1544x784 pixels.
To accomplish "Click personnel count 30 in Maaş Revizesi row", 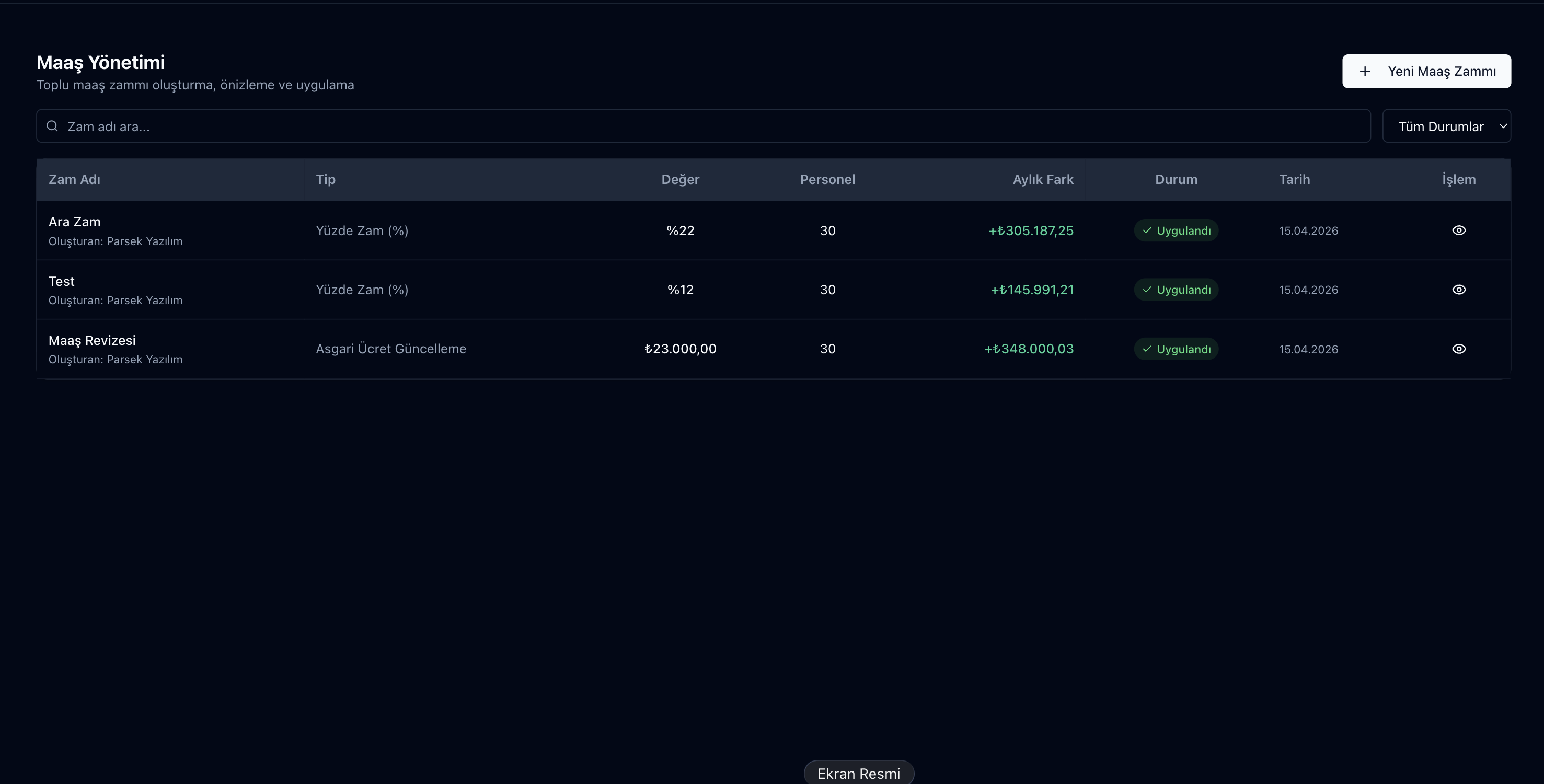I will pyautogui.click(x=827, y=349).
